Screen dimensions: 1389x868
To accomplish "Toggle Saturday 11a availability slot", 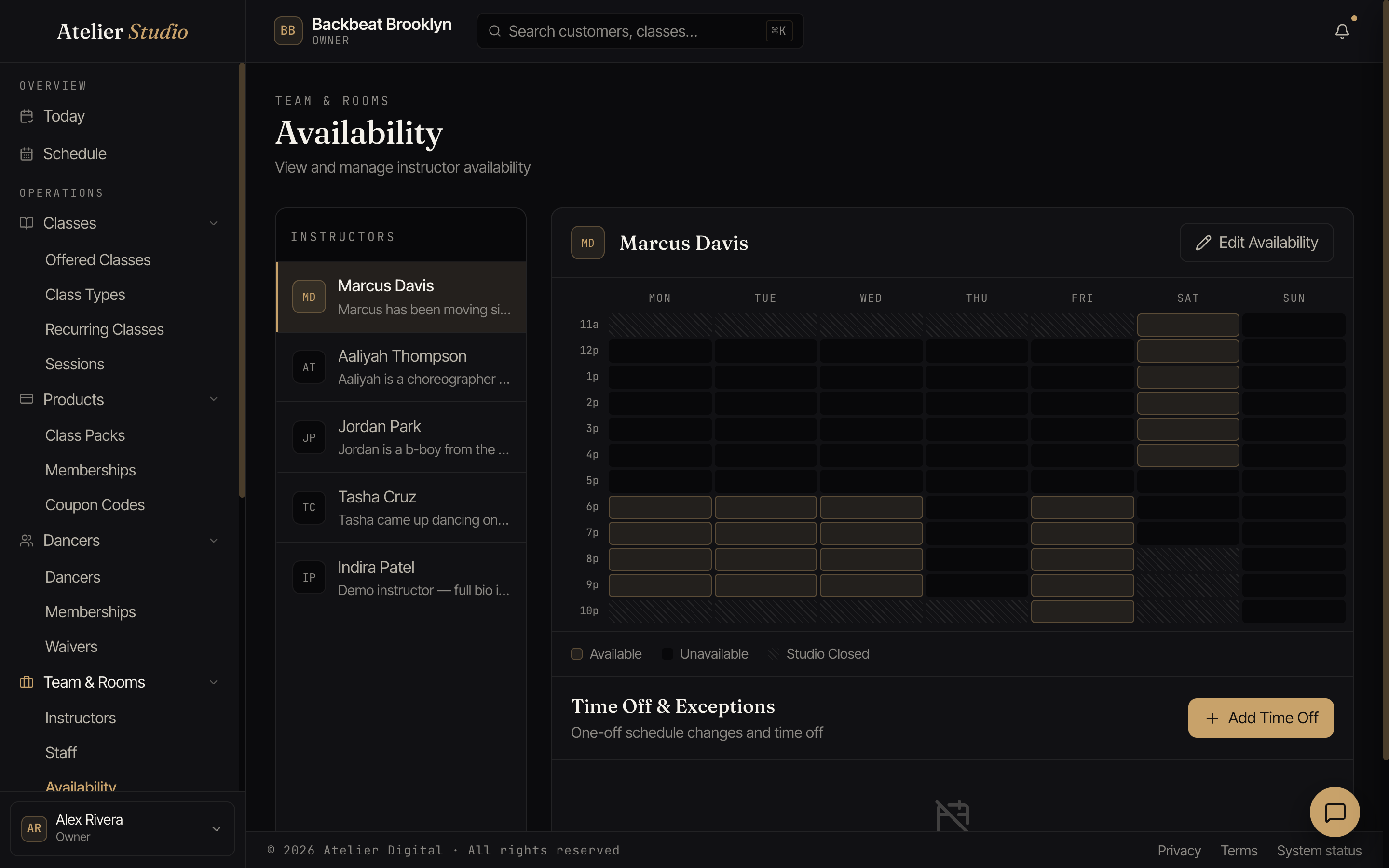I will (1188, 325).
